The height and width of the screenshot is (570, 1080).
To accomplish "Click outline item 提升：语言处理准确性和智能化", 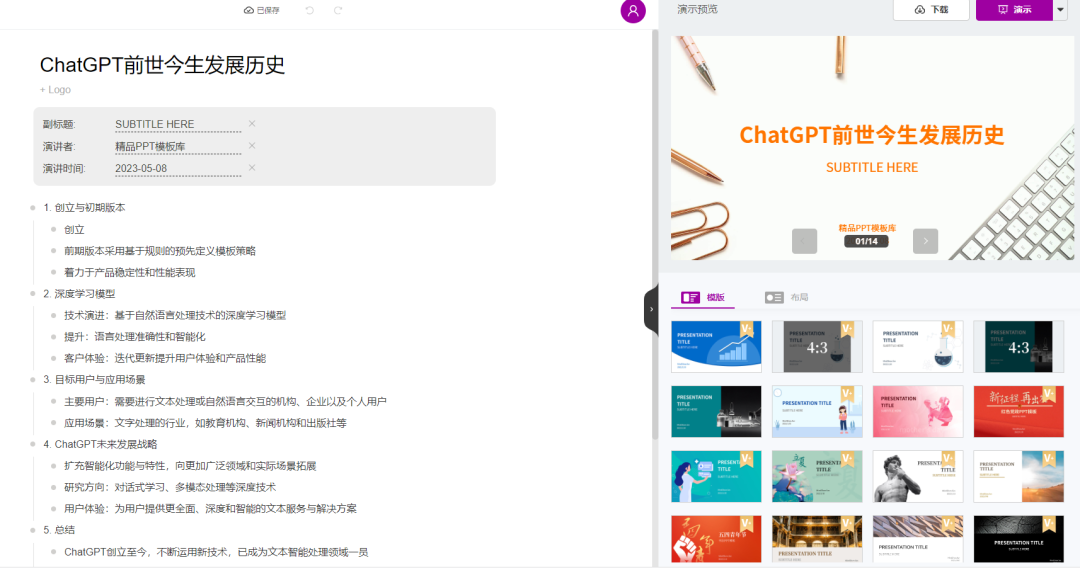I will pyautogui.click(x=134, y=337).
